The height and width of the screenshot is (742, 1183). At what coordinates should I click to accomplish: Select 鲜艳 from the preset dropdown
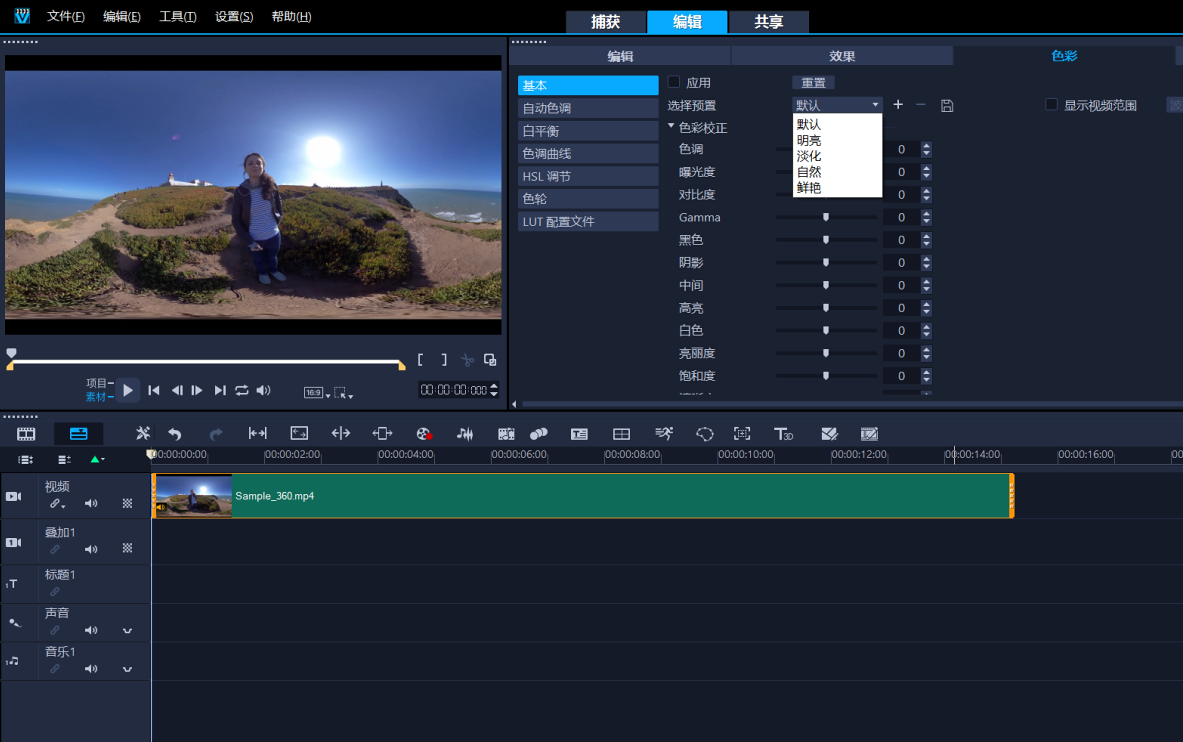[x=809, y=188]
